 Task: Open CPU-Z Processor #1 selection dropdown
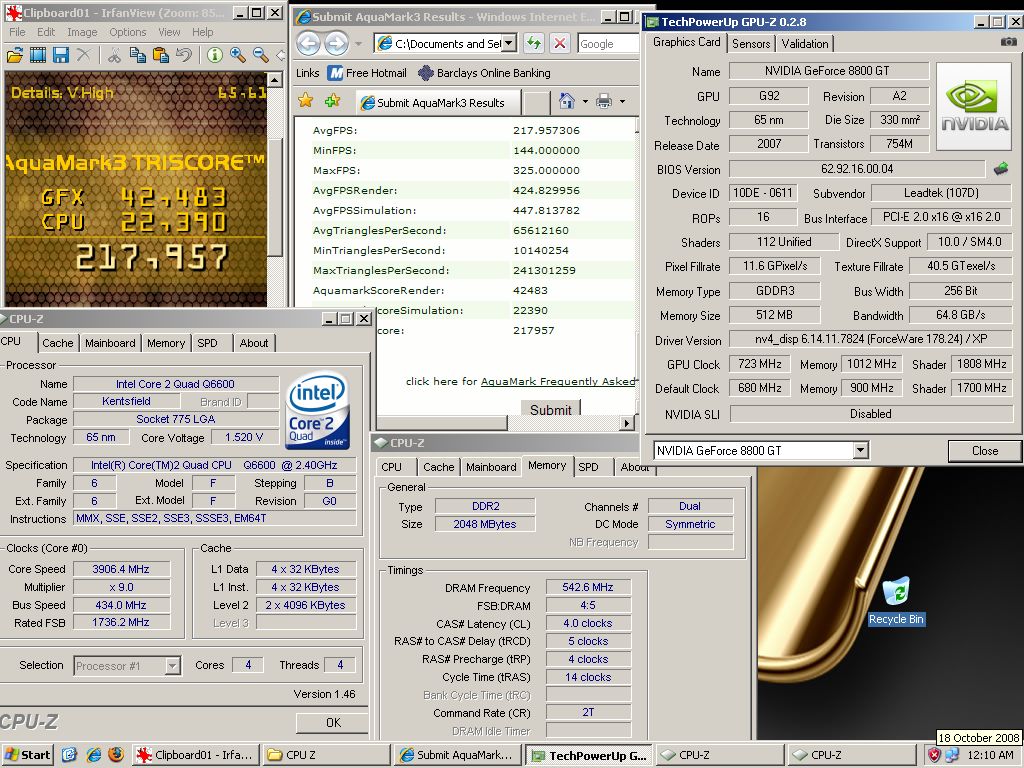(172, 665)
